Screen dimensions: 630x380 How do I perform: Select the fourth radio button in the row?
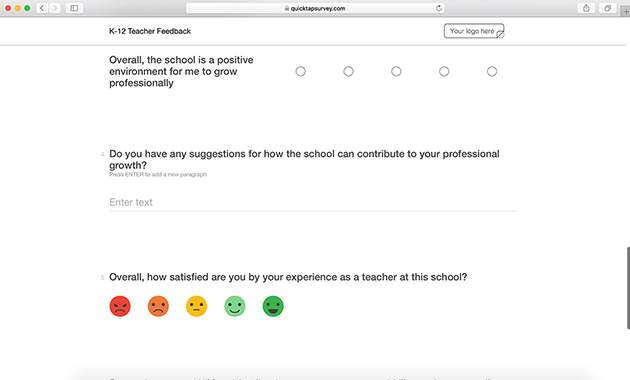point(444,72)
